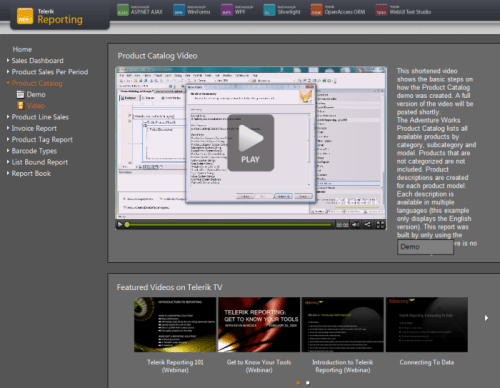Viewport: 500px width, 388px height.
Task: Open the WinForms product icon
Action: click(179, 10)
